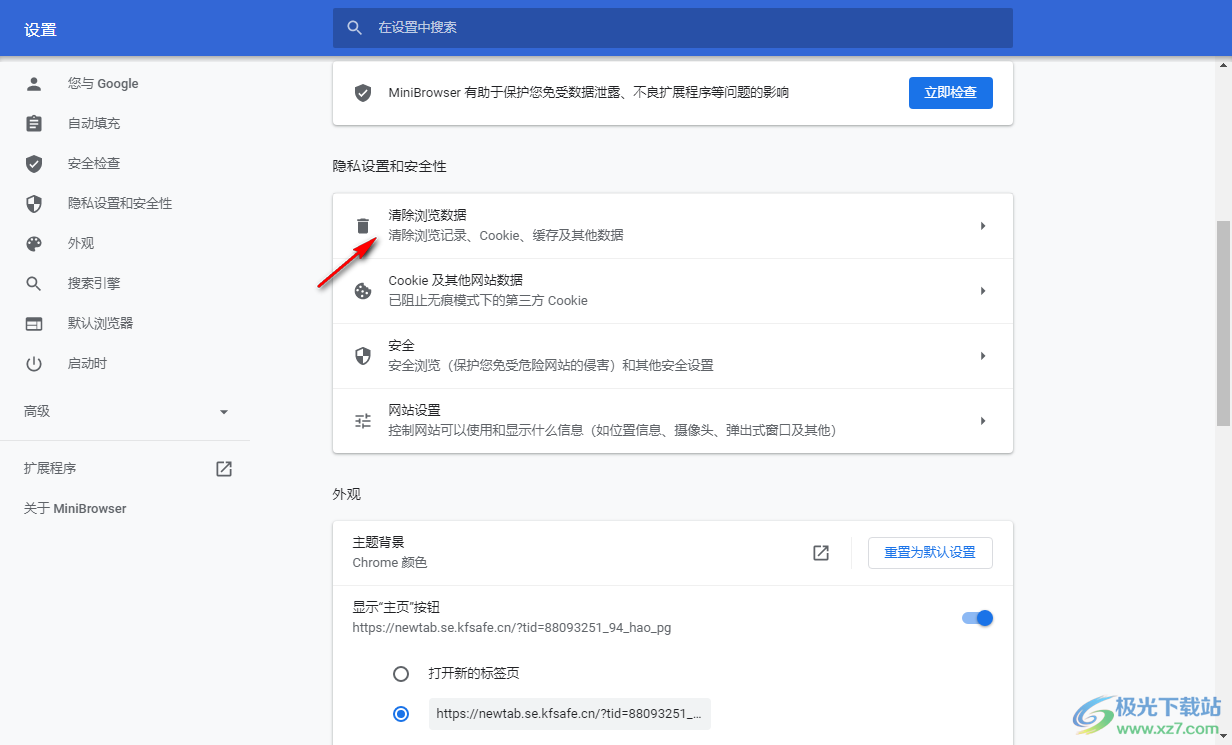
Task: Open 安全 settings via its right chevron
Action: pos(982,355)
